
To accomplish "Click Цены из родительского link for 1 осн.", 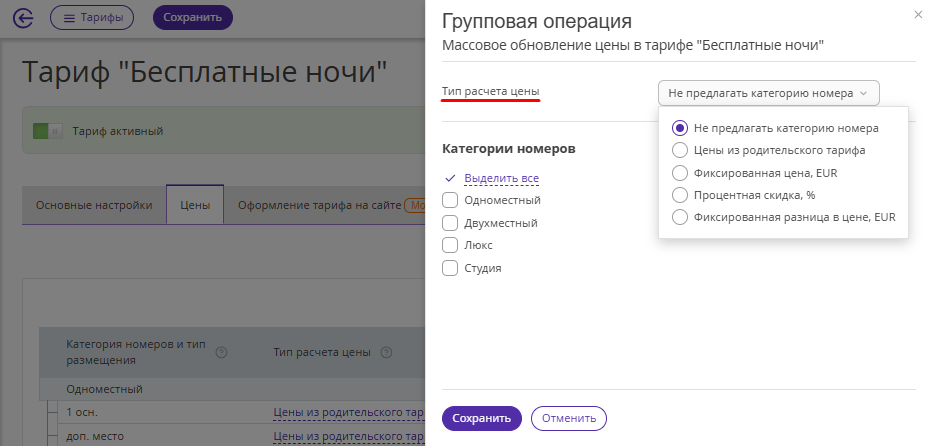I will (349, 412).
